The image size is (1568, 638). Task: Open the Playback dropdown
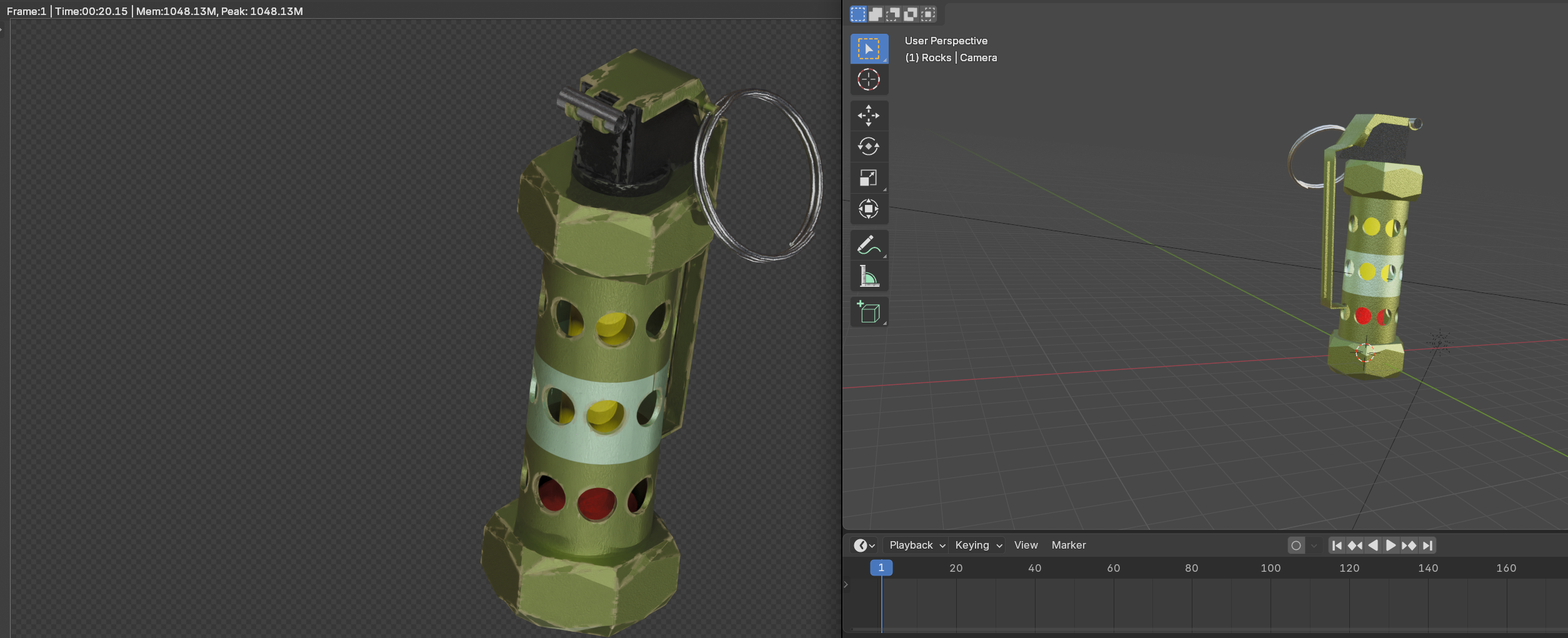pyautogui.click(x=917, y=546)
